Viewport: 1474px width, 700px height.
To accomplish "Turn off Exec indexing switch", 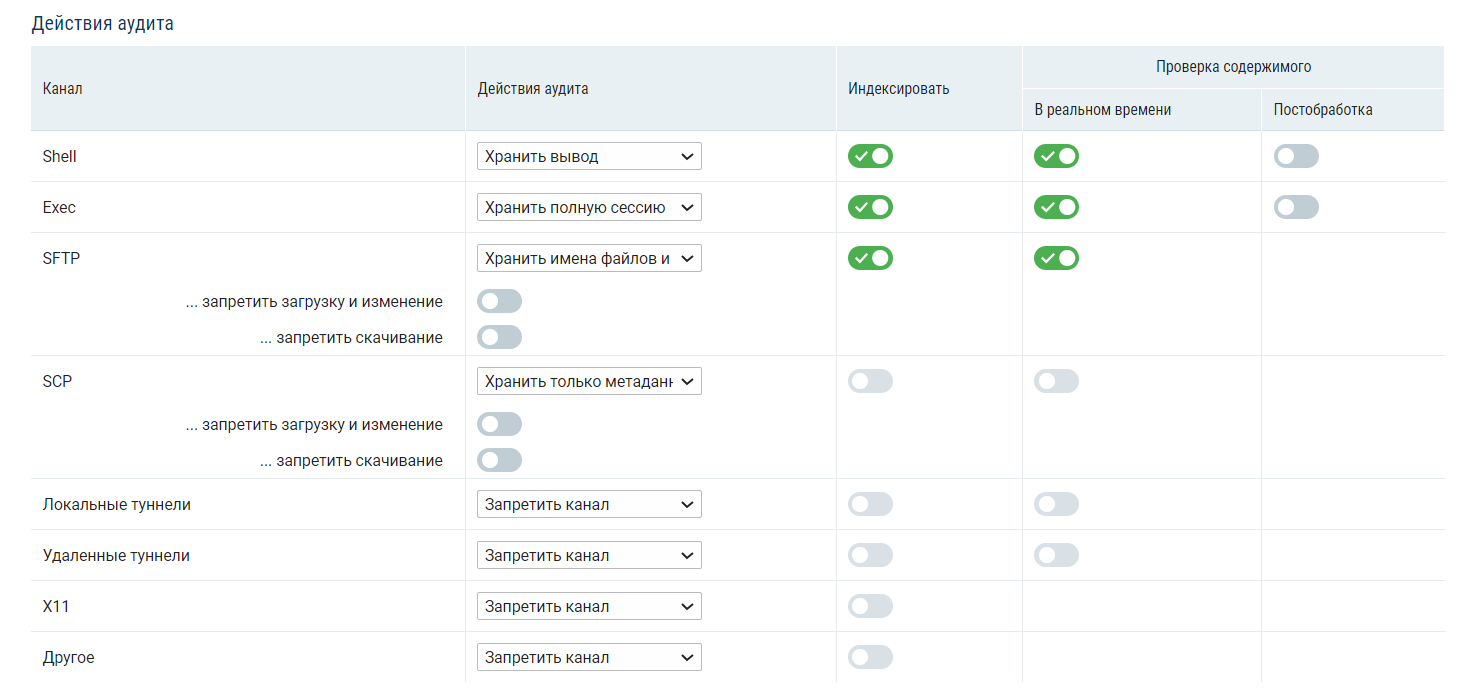I will [870, 207].
